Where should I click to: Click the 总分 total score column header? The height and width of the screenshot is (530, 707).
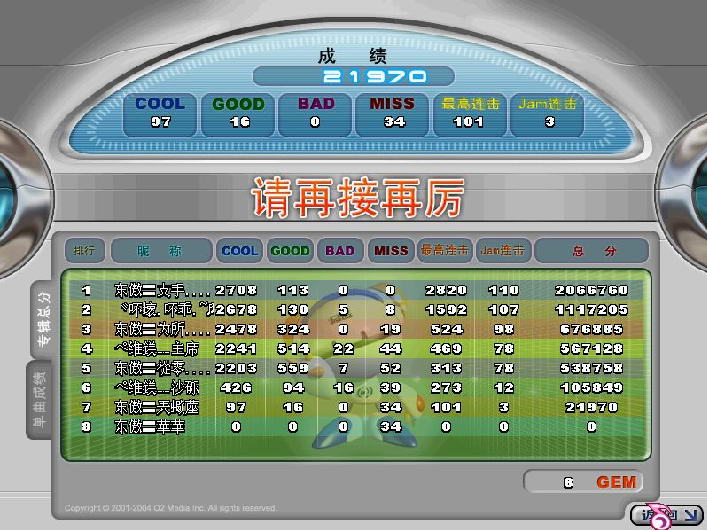[x=592, y=250]
